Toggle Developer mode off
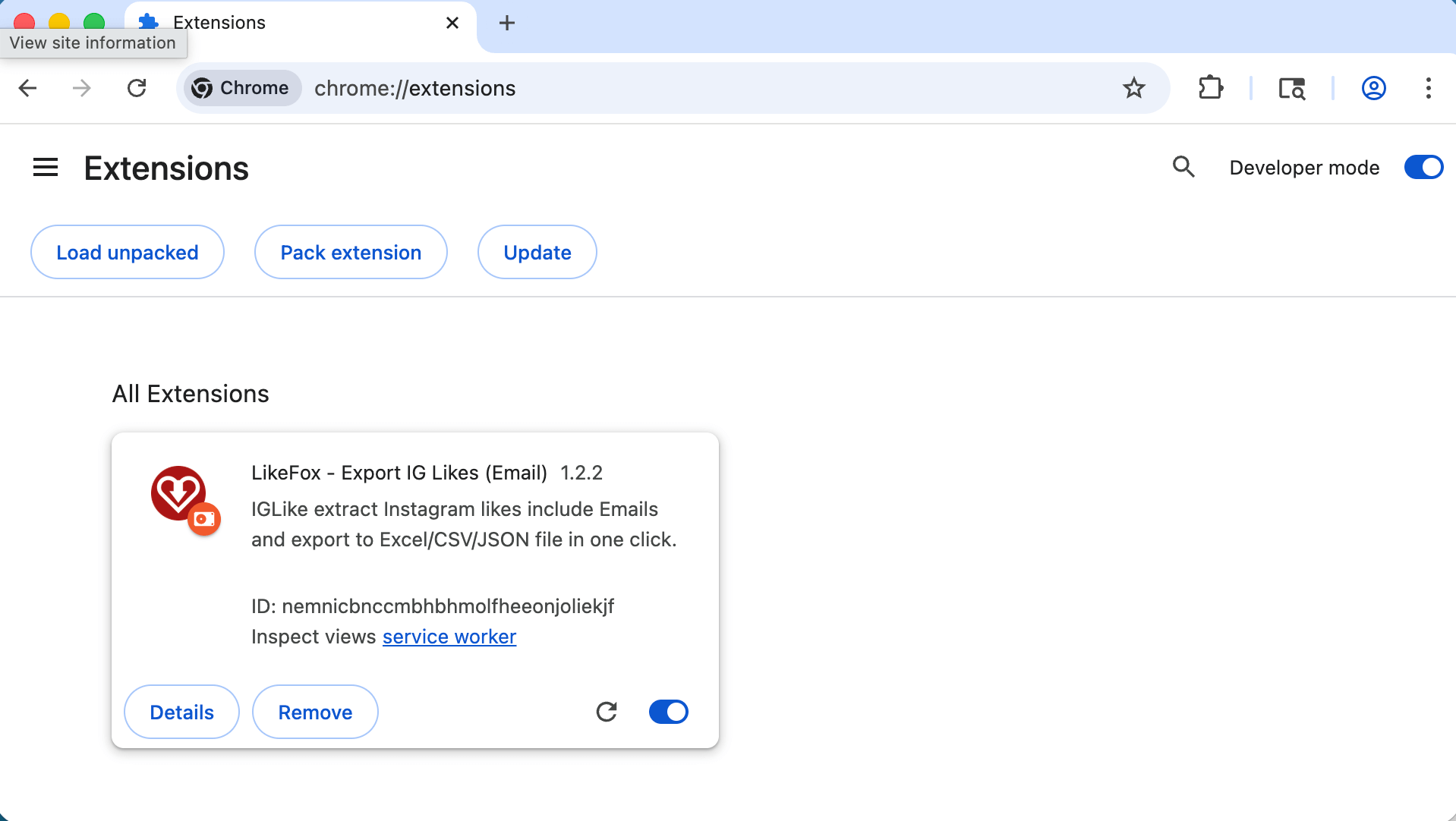The width and height of the screenshot is (1456, 821). pos(1423,167)
